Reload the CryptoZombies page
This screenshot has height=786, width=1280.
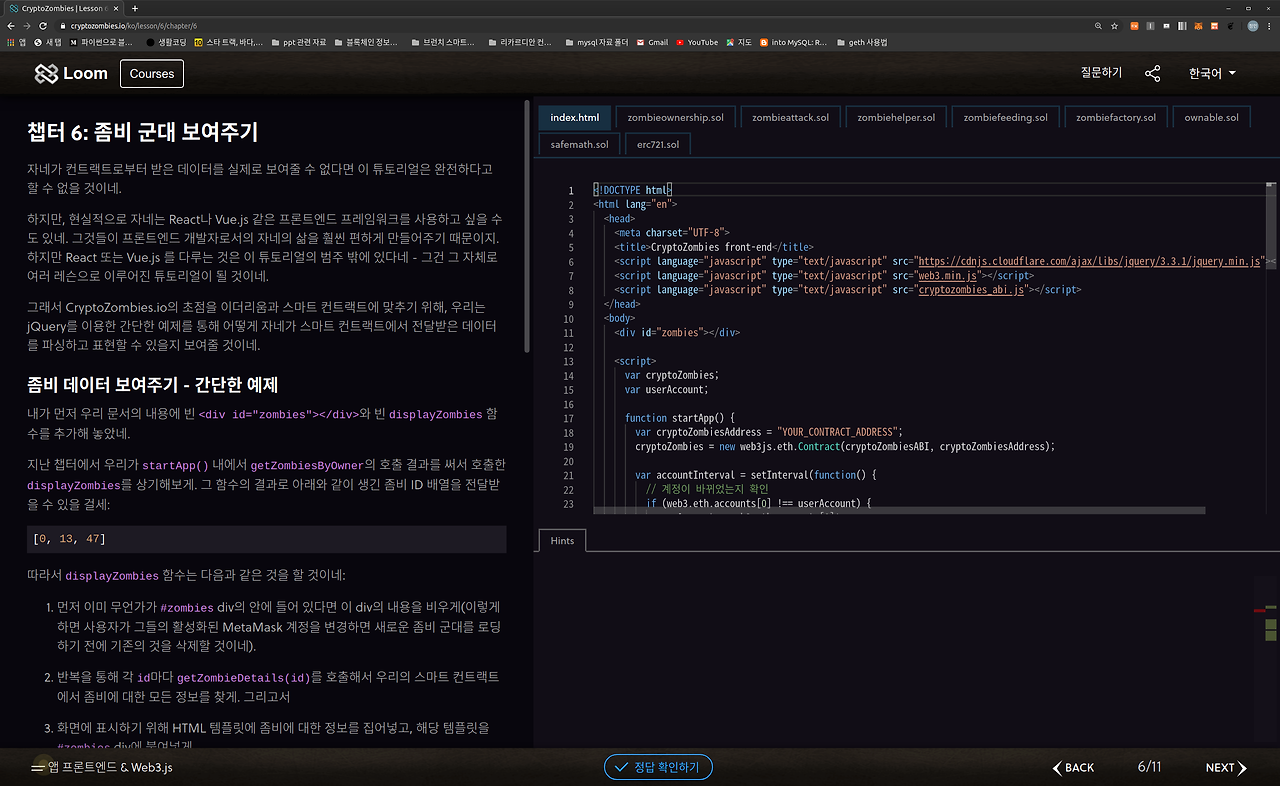coord(44,26)
